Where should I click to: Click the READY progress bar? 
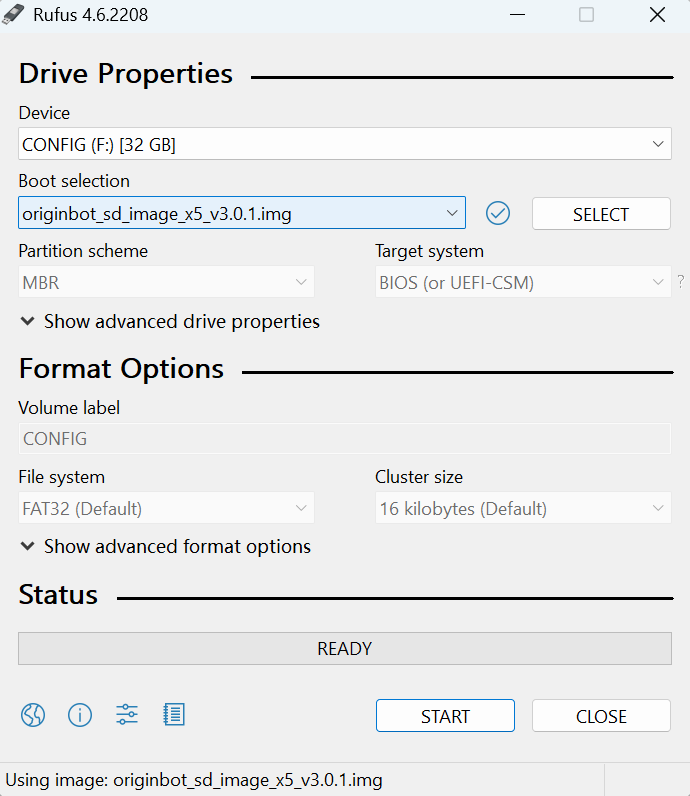pyautogui.click(x=345, y=648)
